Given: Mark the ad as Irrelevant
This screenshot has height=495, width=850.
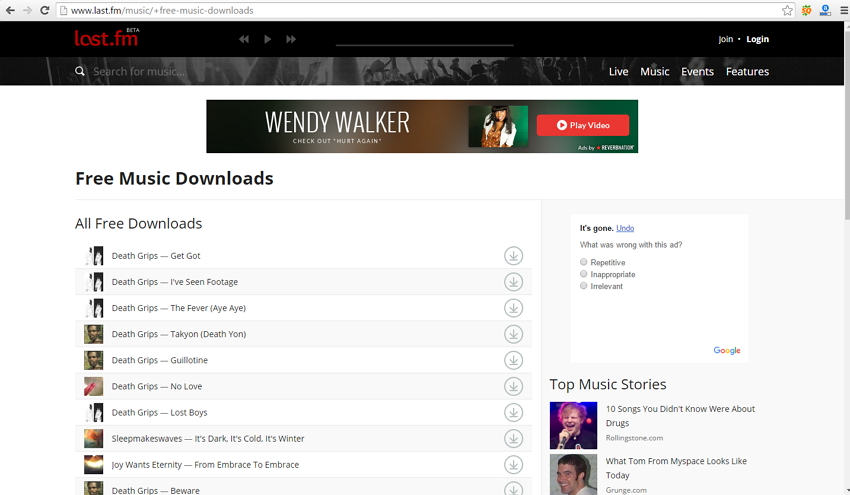Looking at the screenshot, I should [x=584, y=286].
